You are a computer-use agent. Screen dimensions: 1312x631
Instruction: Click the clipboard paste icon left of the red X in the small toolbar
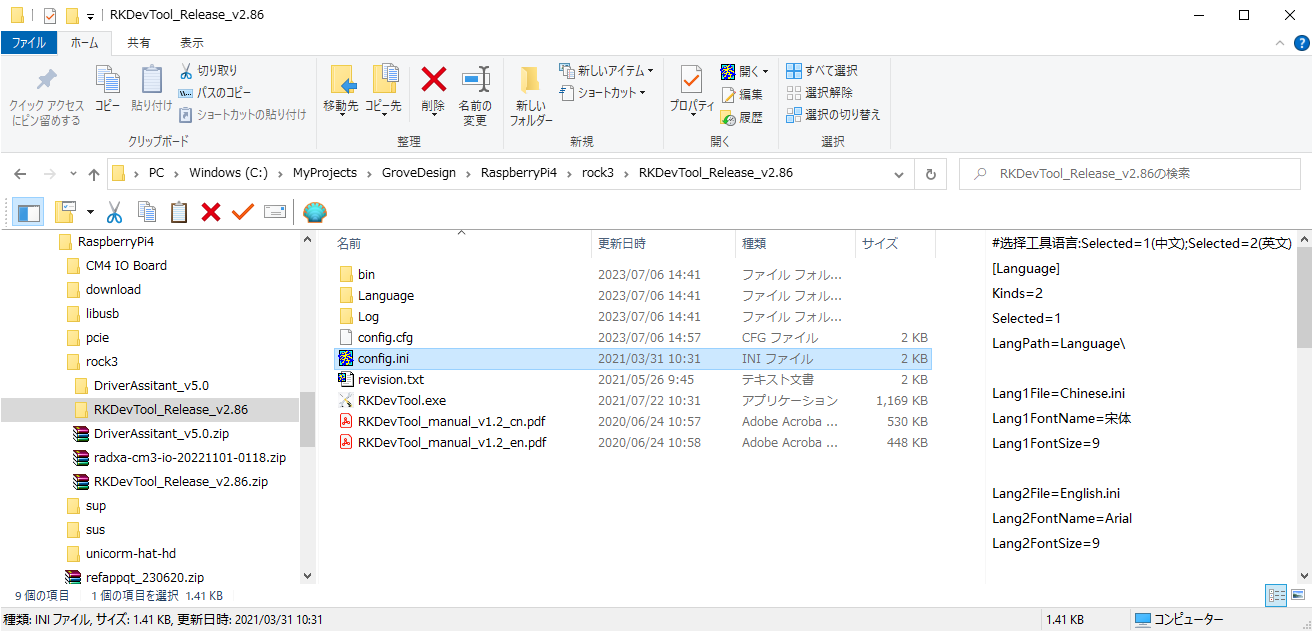tap(179, 212)
